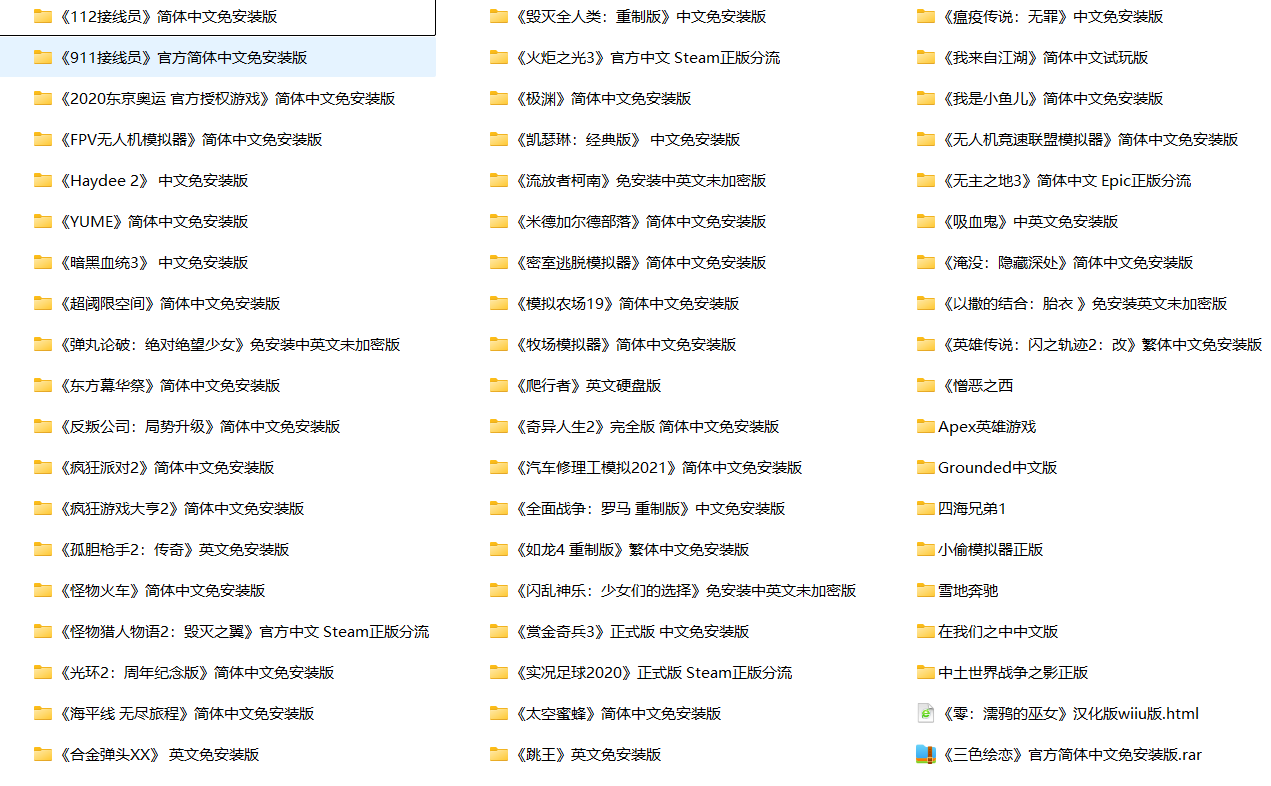Select《疯狂游戏大亨2》folder name

pos(181,508)
